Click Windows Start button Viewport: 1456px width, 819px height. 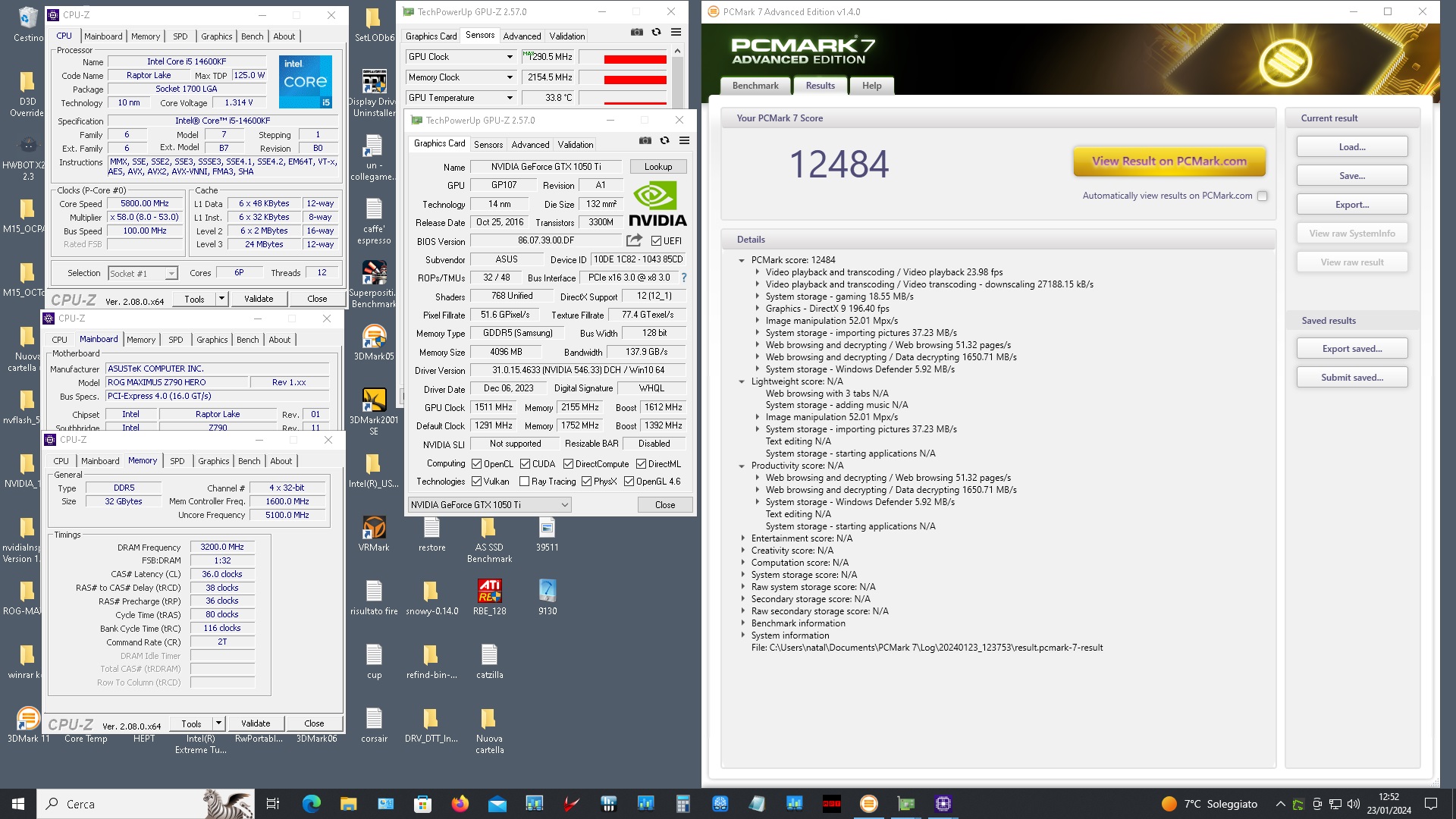pos(18,804)
